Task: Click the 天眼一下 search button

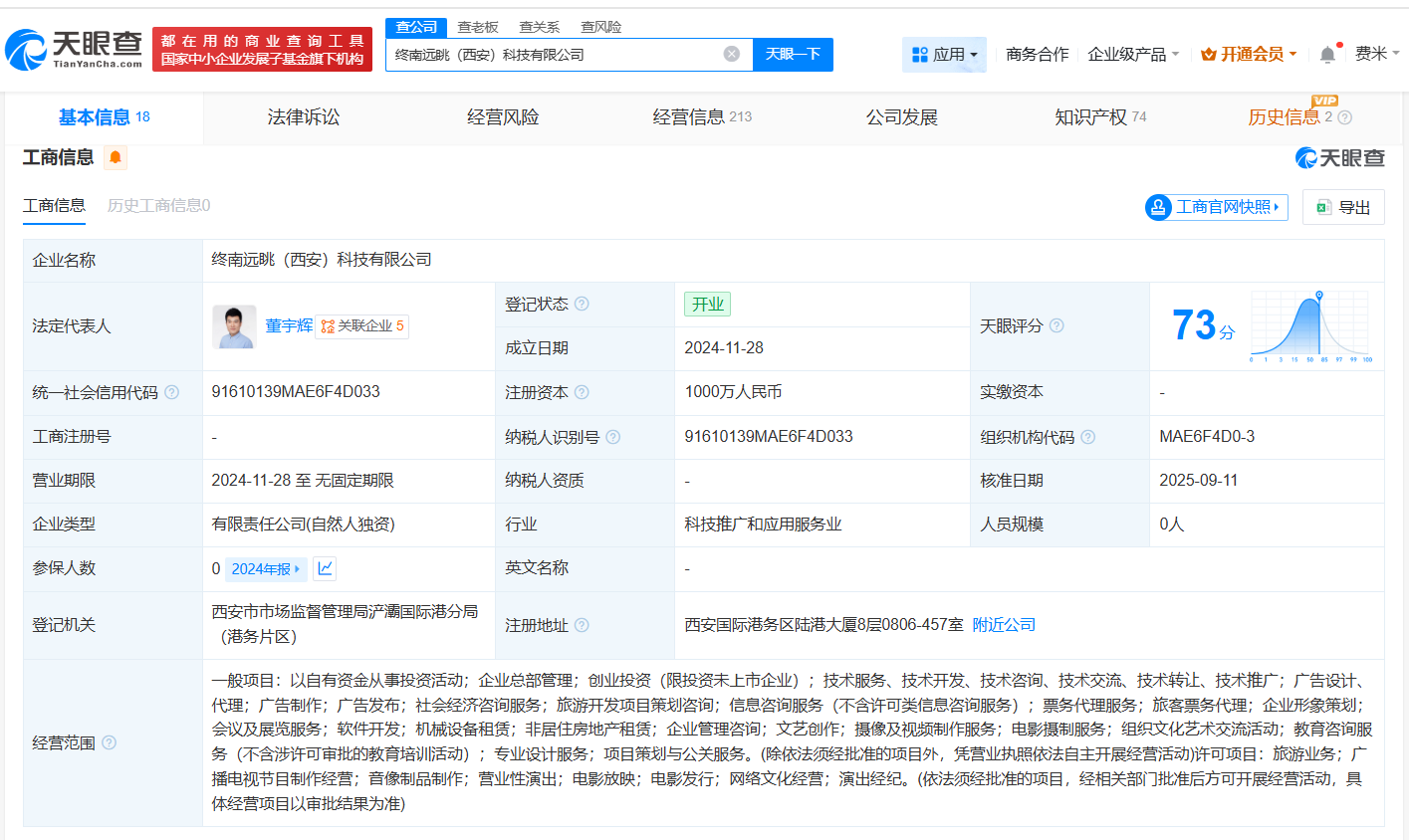Action: coord(793,55)
